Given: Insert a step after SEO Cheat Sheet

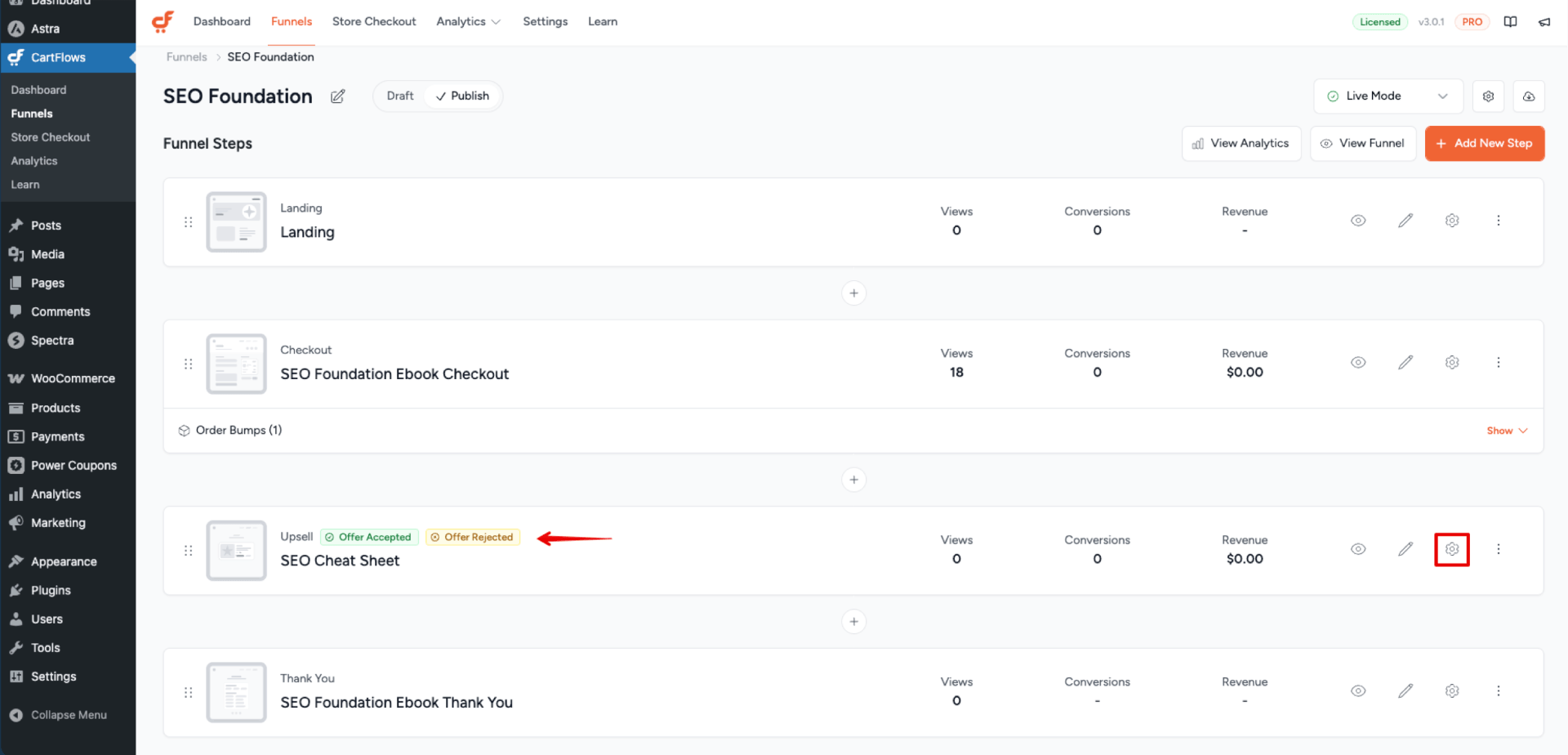Looking at the screenshot, I should coord(853,622).
